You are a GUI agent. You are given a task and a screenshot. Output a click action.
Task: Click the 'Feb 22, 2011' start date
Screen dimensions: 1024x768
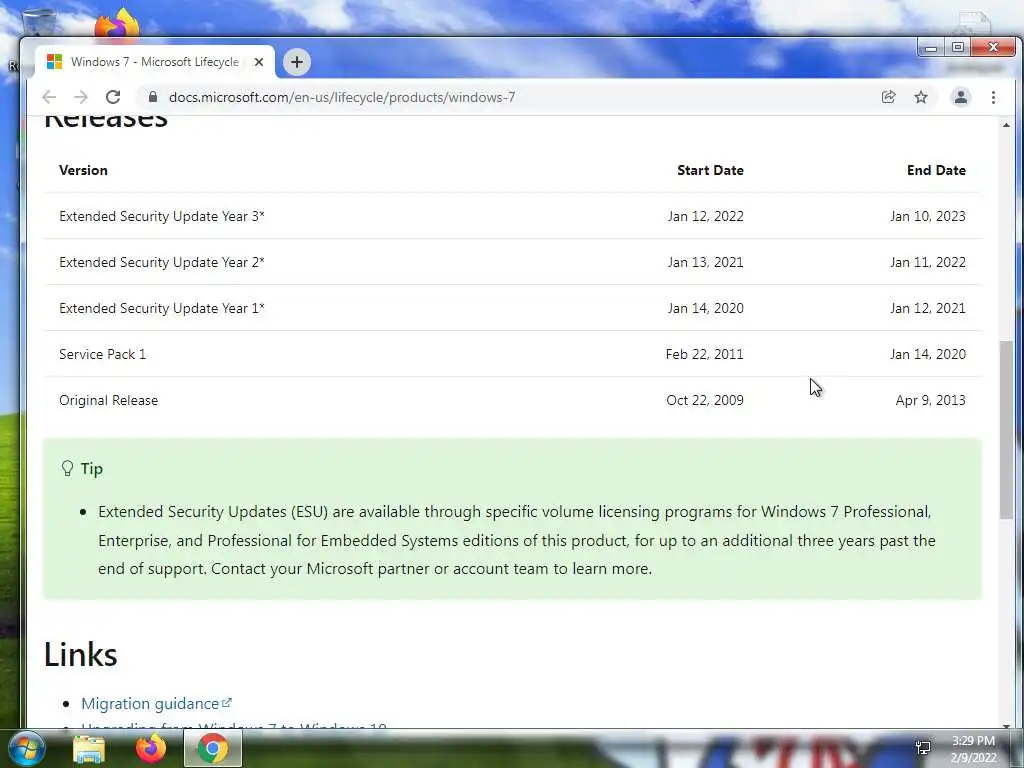click(705, 354)
